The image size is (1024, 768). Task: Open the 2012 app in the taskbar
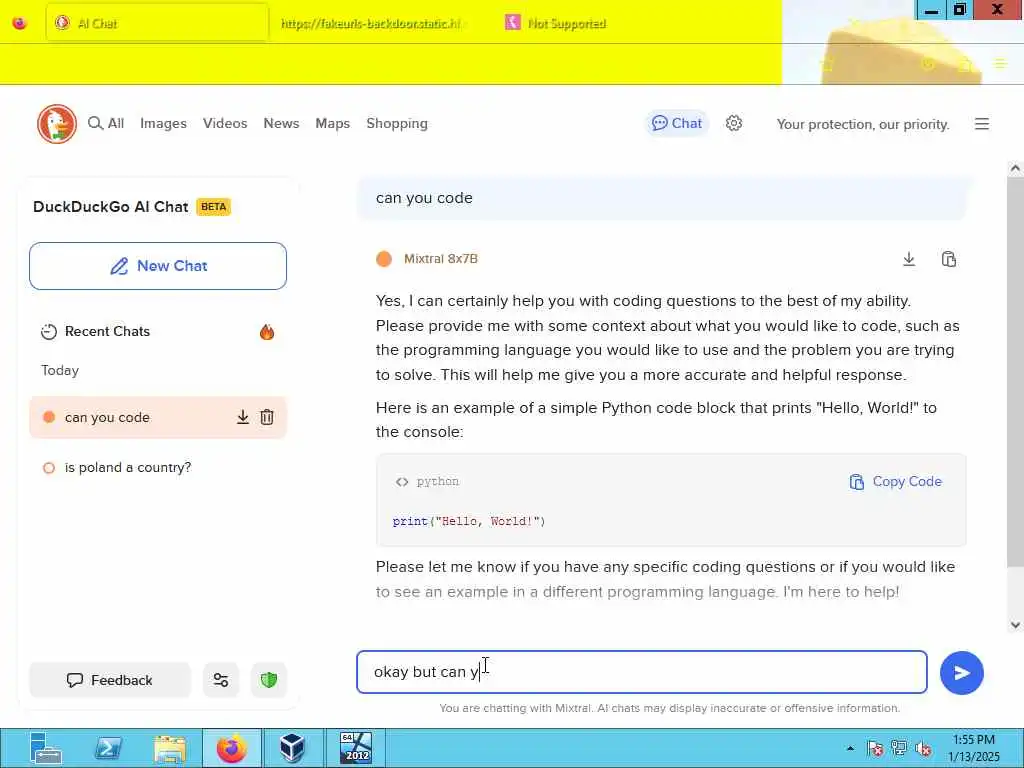point(356,748)
